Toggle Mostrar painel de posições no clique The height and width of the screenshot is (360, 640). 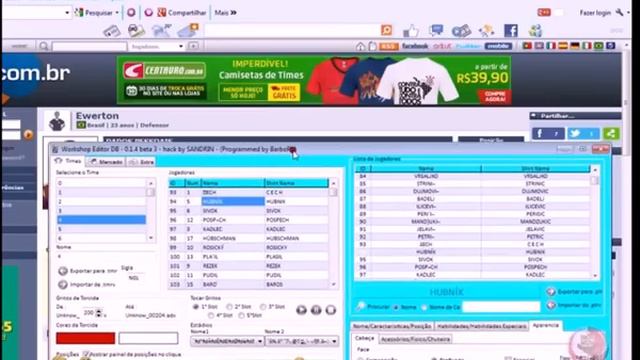86,354
